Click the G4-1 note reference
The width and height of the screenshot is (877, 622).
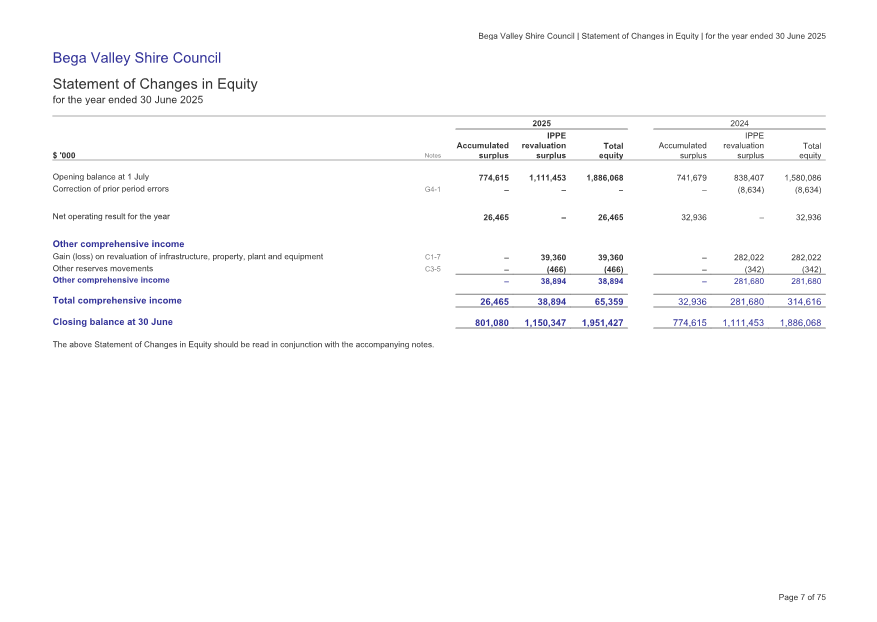click(433, 189)
